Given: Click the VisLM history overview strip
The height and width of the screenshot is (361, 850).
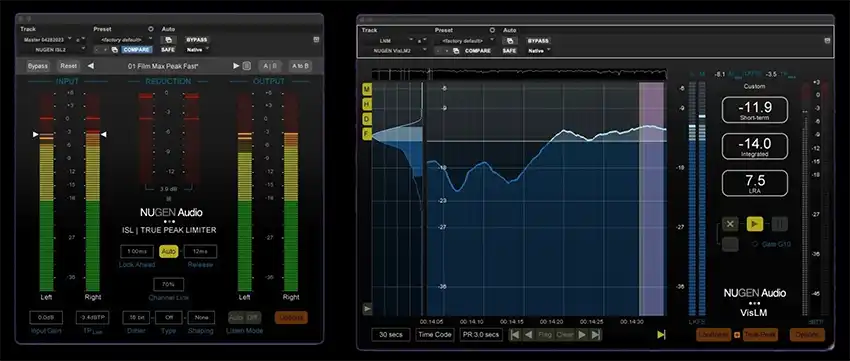Looking at the screenshot, I should coord(519,74).
